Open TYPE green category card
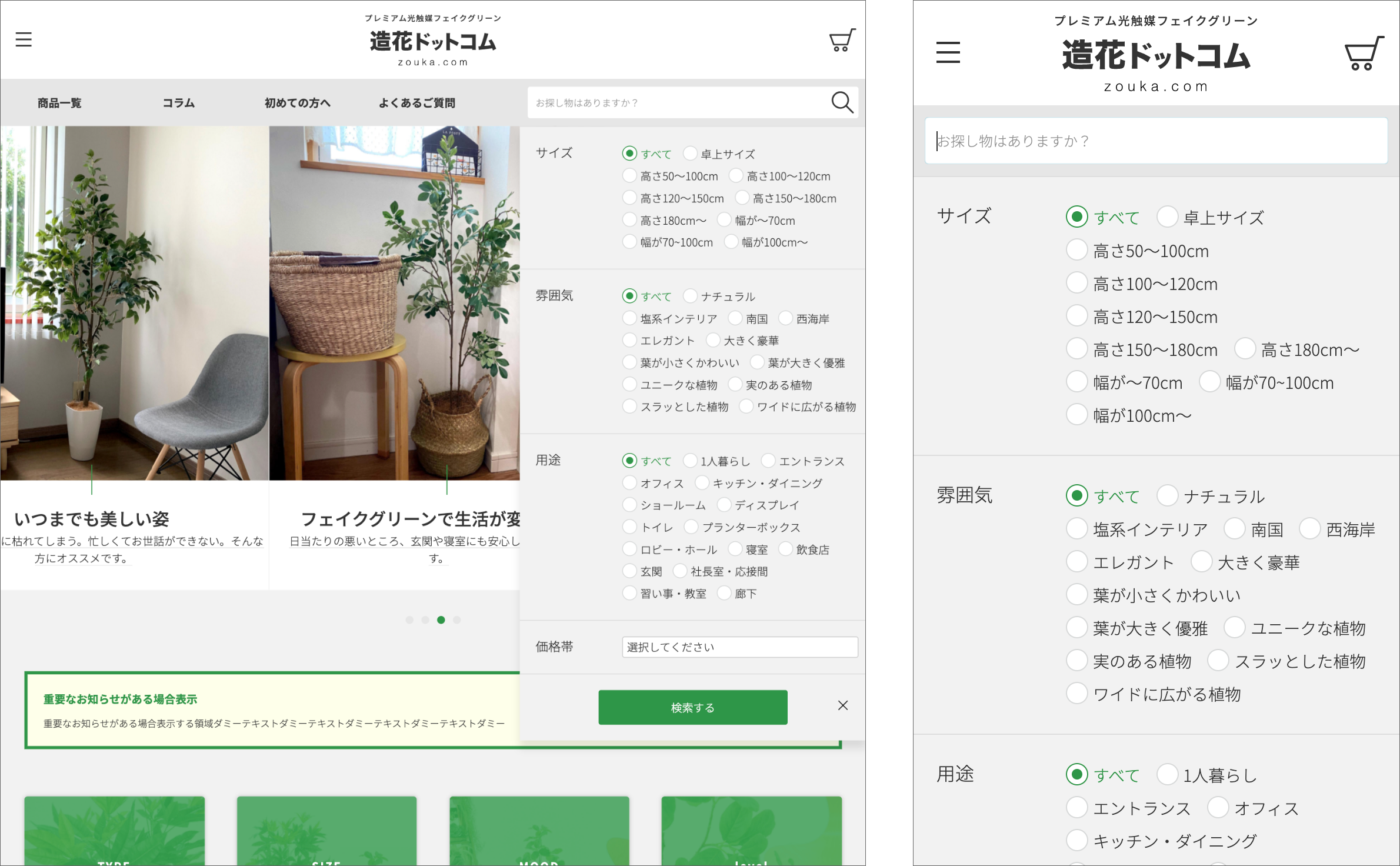The height and width of the screenshot is (866, 1400). click(x=115, y=831)
